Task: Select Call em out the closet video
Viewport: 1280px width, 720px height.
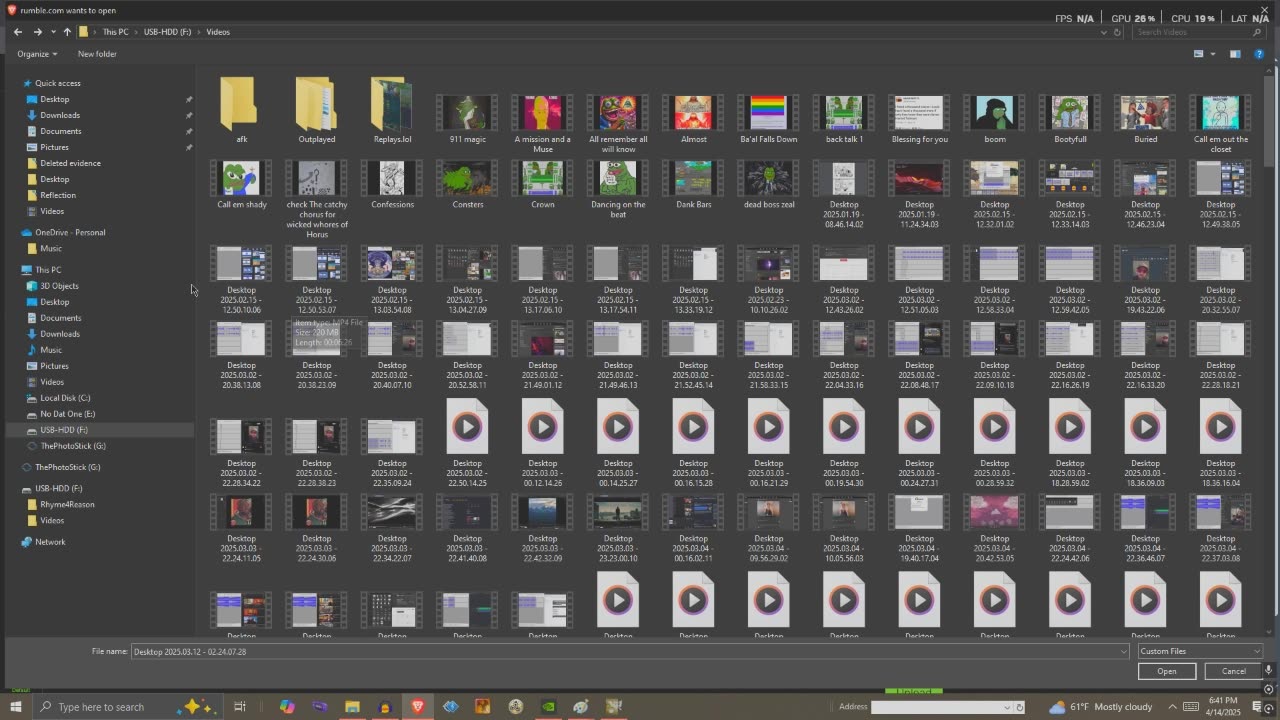Action: [x=1221, y=125]
